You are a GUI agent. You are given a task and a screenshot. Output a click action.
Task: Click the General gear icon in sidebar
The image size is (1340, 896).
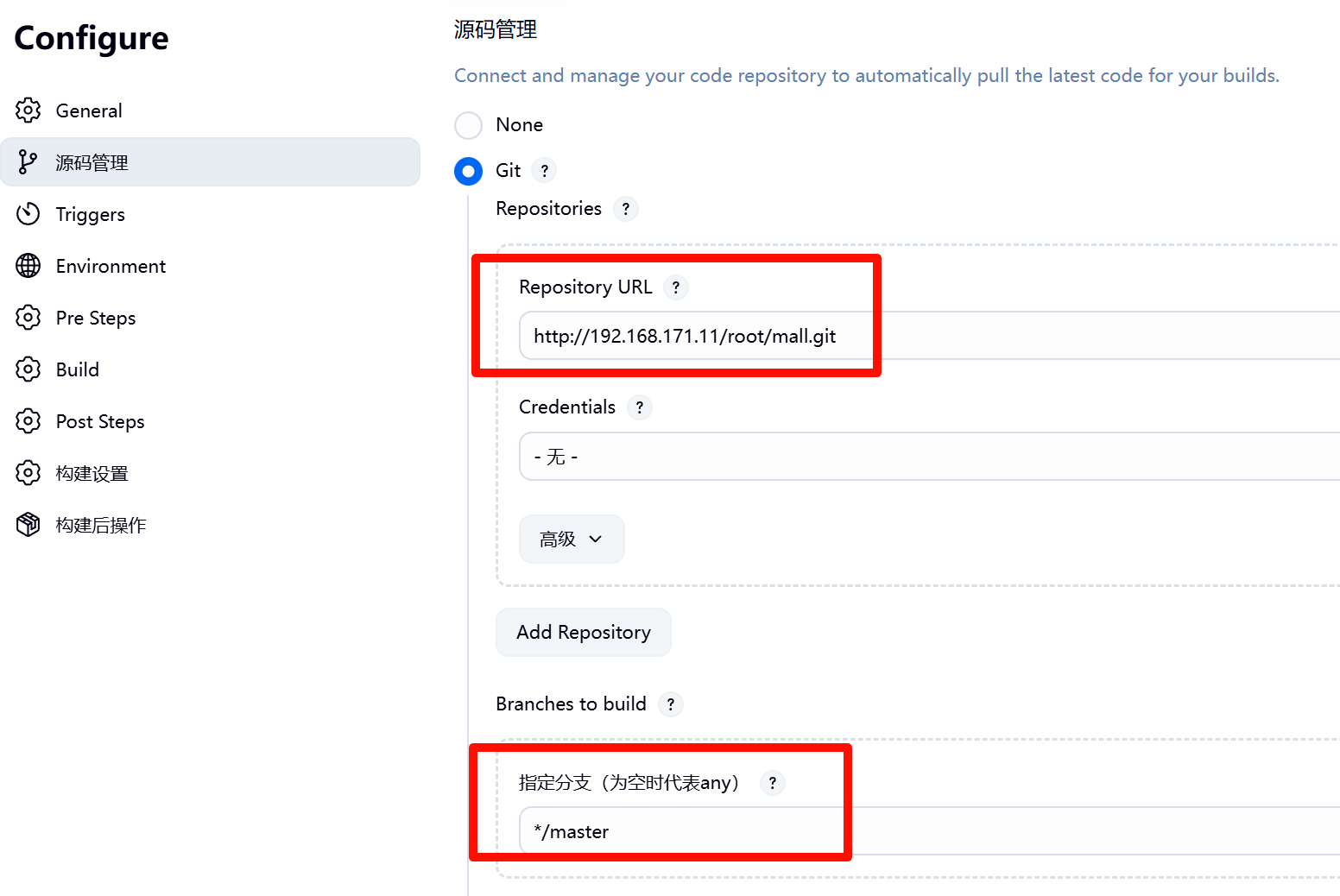click(x=28, y=110)
